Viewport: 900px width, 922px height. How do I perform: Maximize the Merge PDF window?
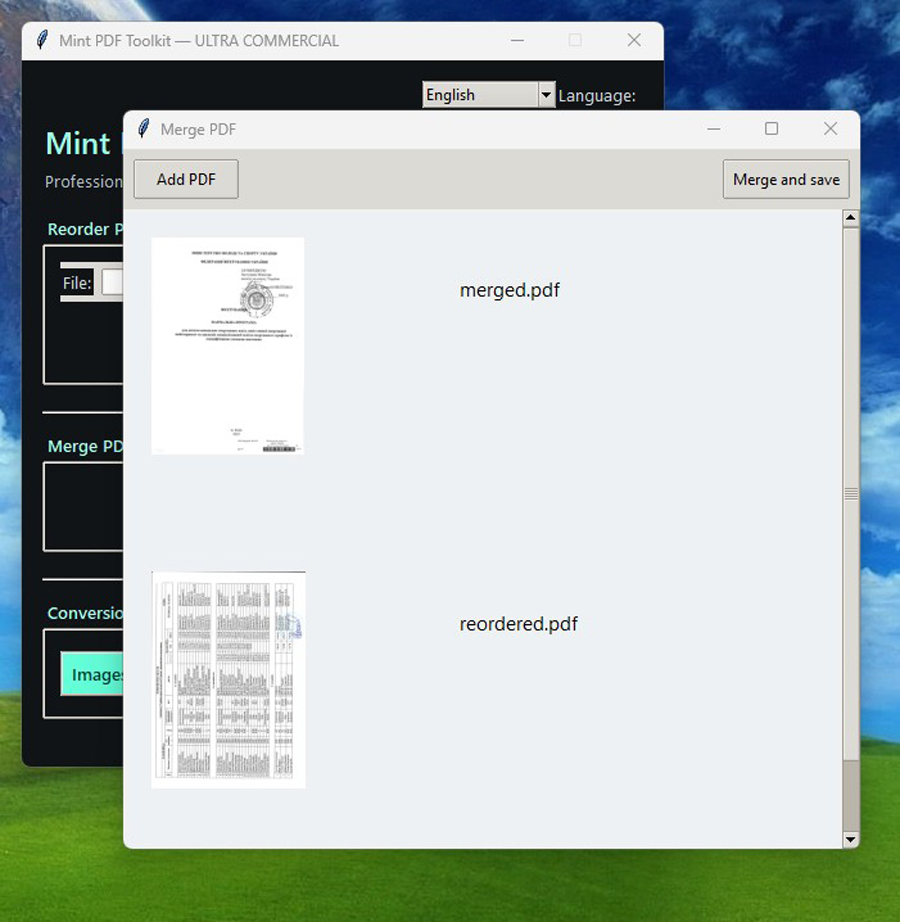771,129
